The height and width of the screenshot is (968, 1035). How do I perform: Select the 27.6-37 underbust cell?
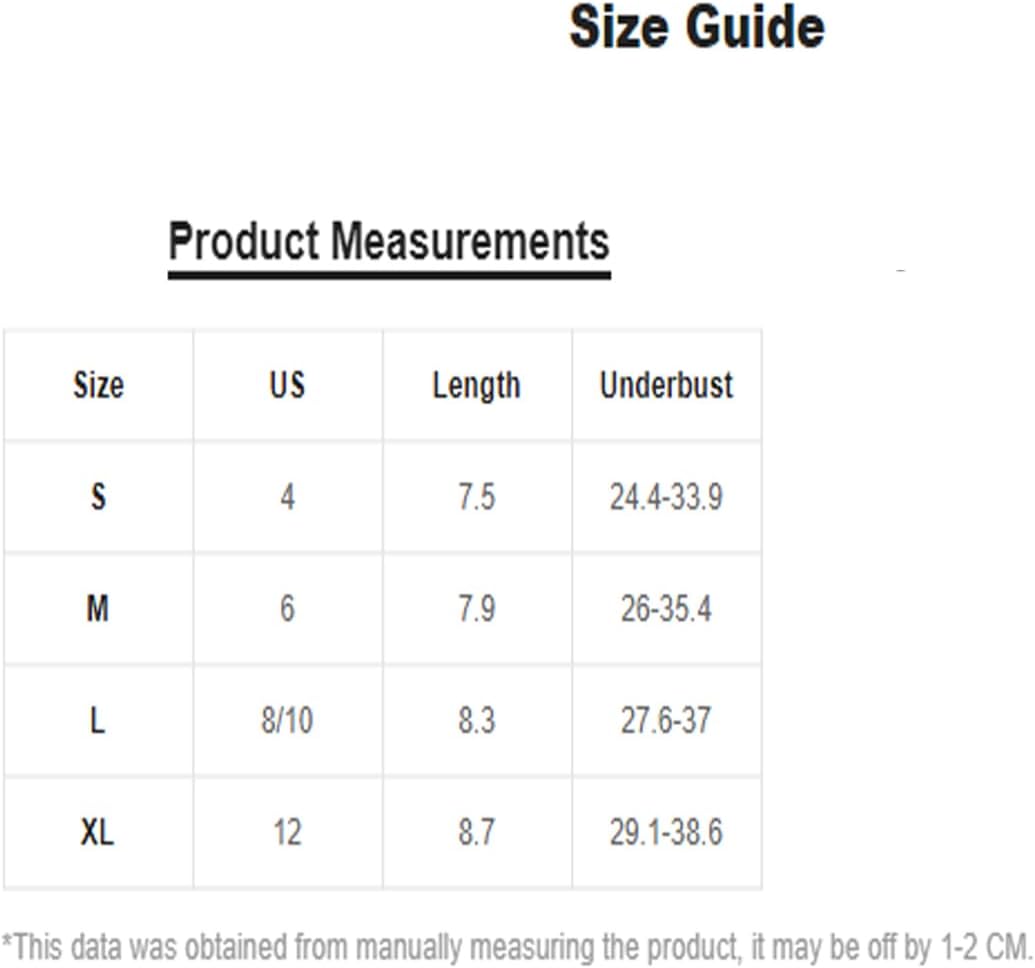pos(666,720)
